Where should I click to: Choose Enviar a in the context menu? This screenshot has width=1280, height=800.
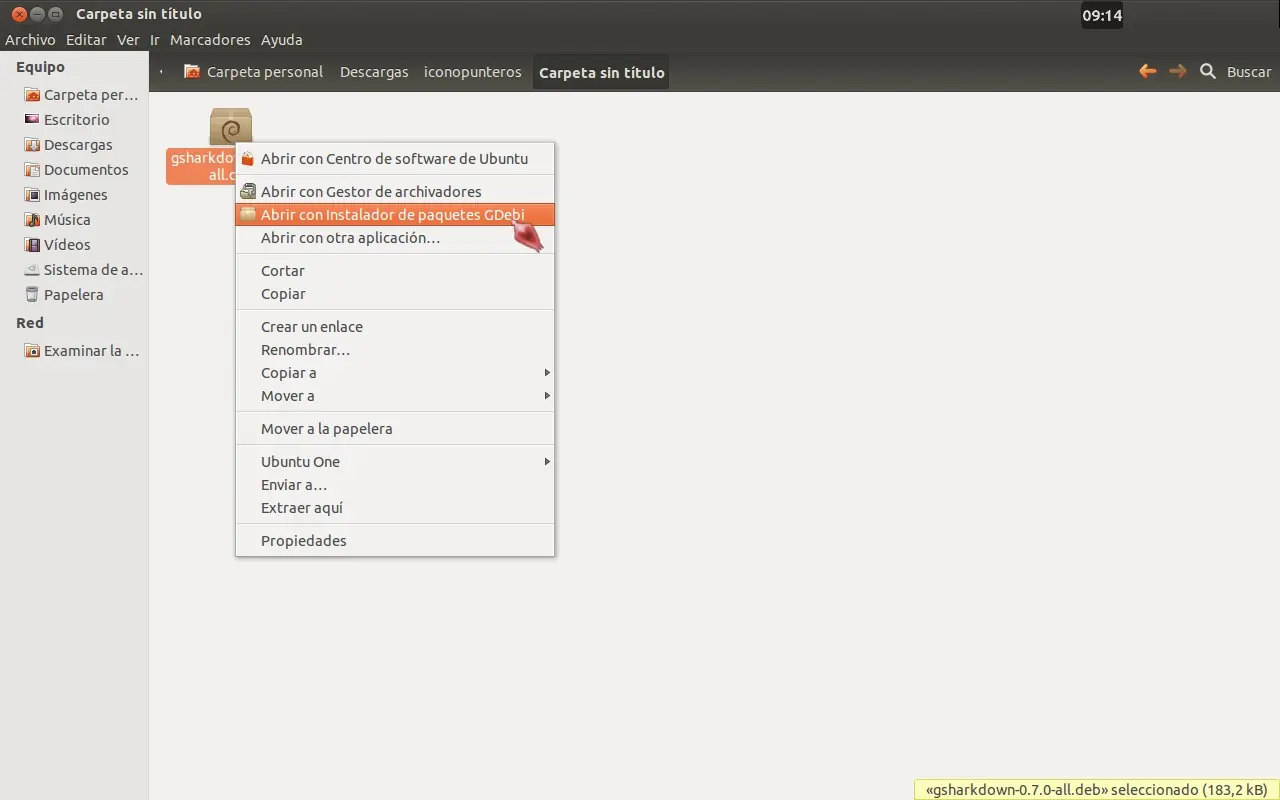[x=395, y=485]
